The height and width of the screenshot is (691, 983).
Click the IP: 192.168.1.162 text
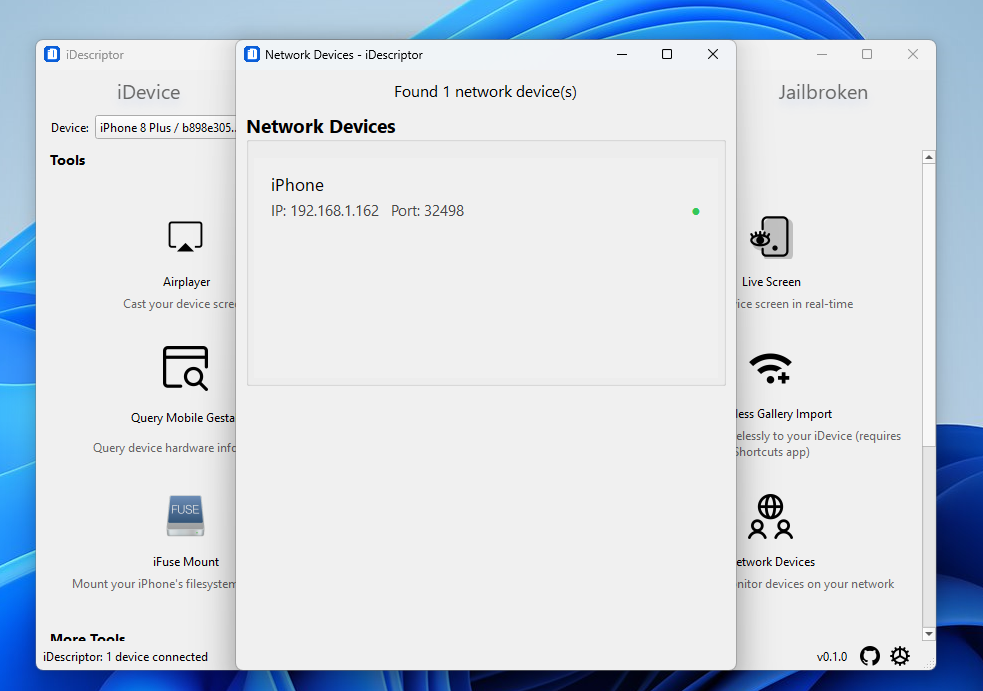(325, 211)
